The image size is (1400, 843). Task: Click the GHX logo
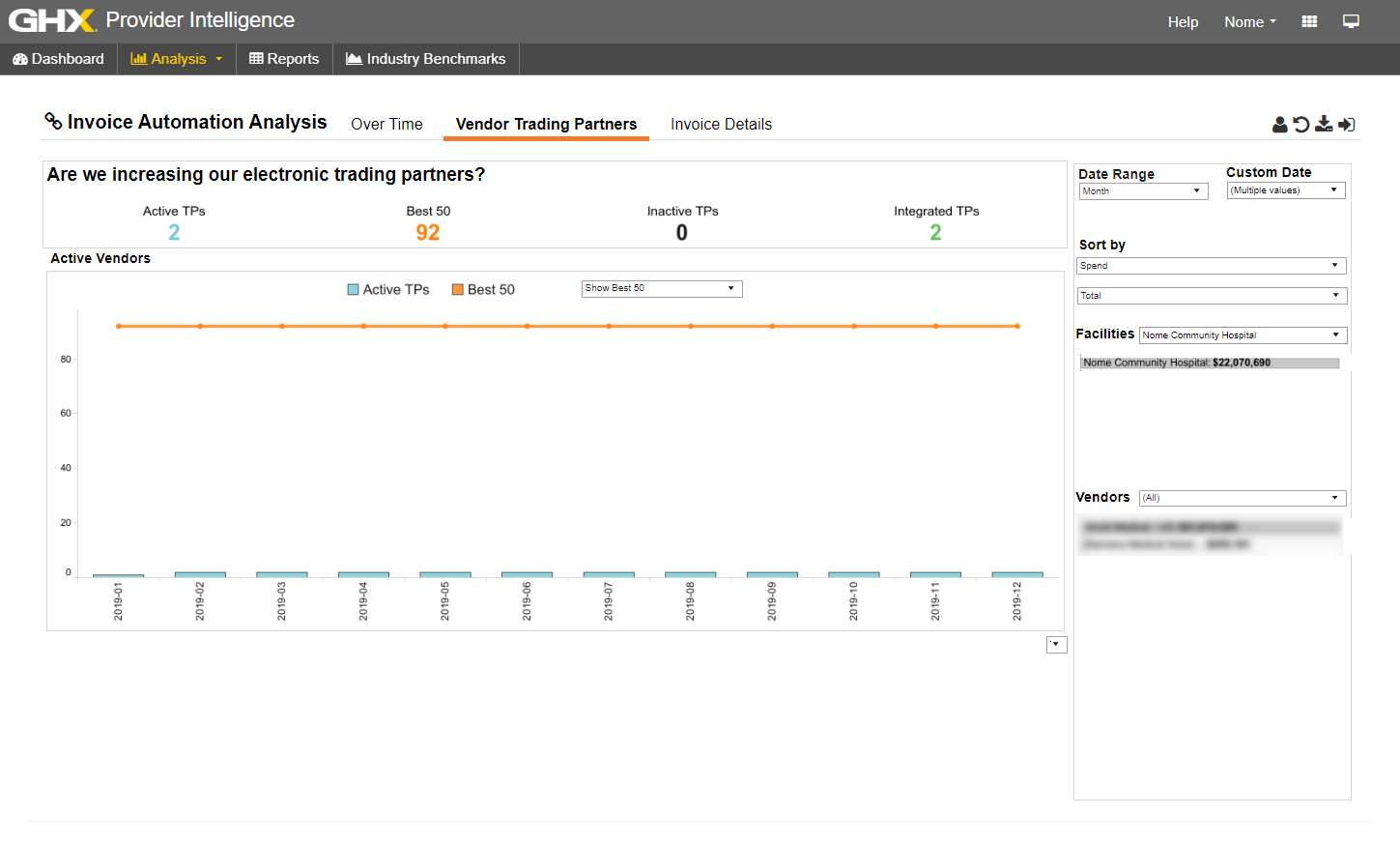[x=52, y=20]
